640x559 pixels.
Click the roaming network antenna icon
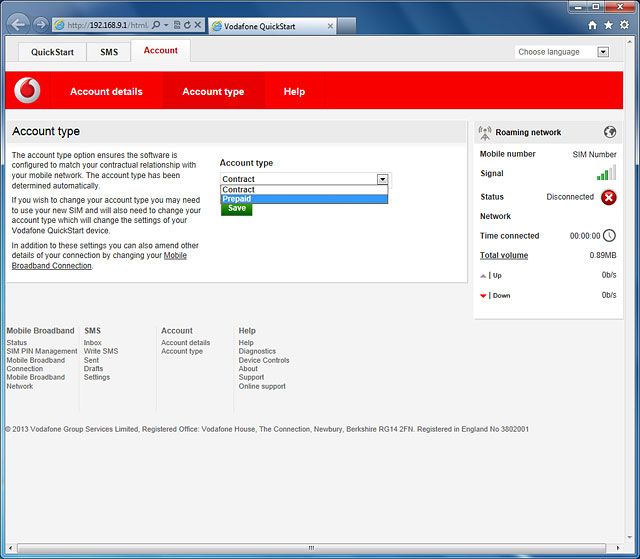485,133
